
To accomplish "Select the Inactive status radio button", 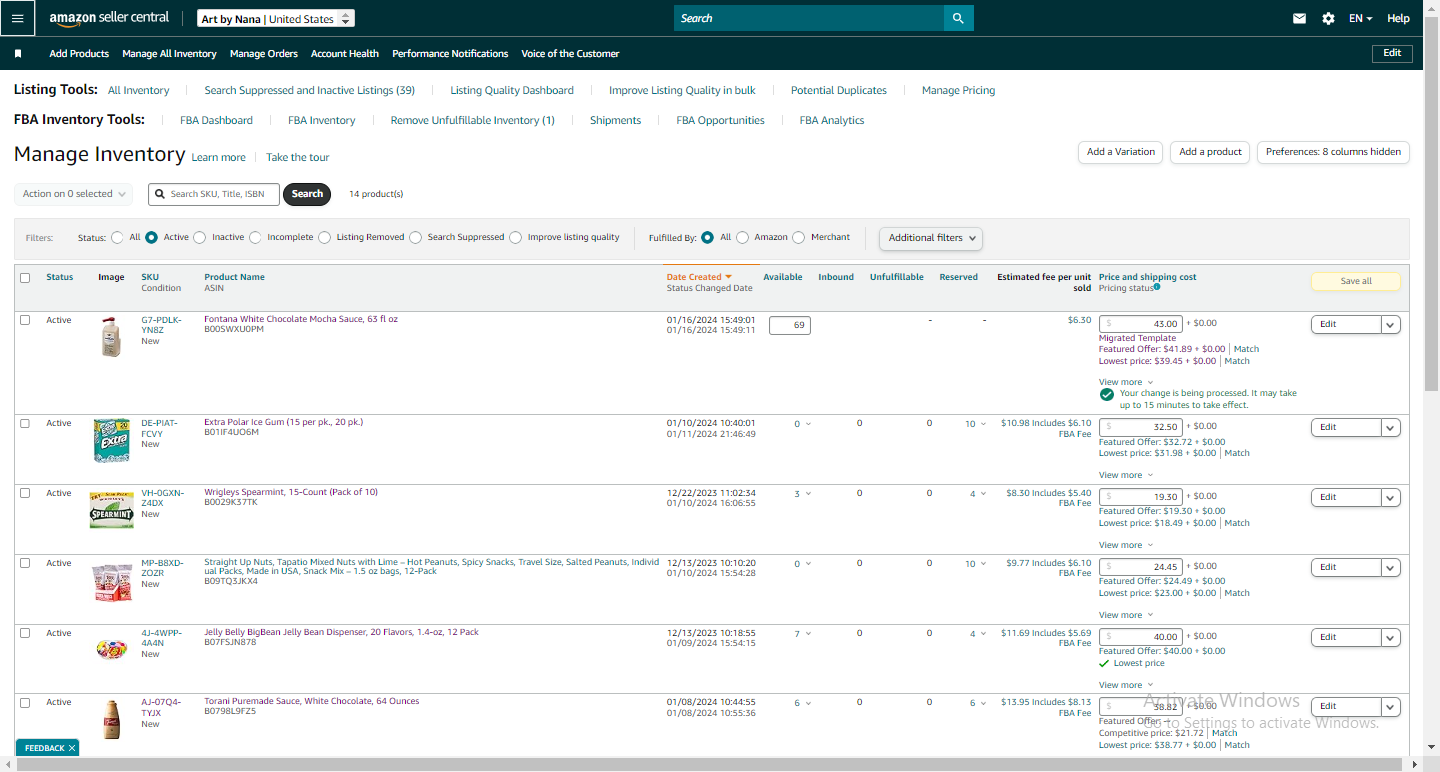I will pyautogui.click(x=200, y=238).
